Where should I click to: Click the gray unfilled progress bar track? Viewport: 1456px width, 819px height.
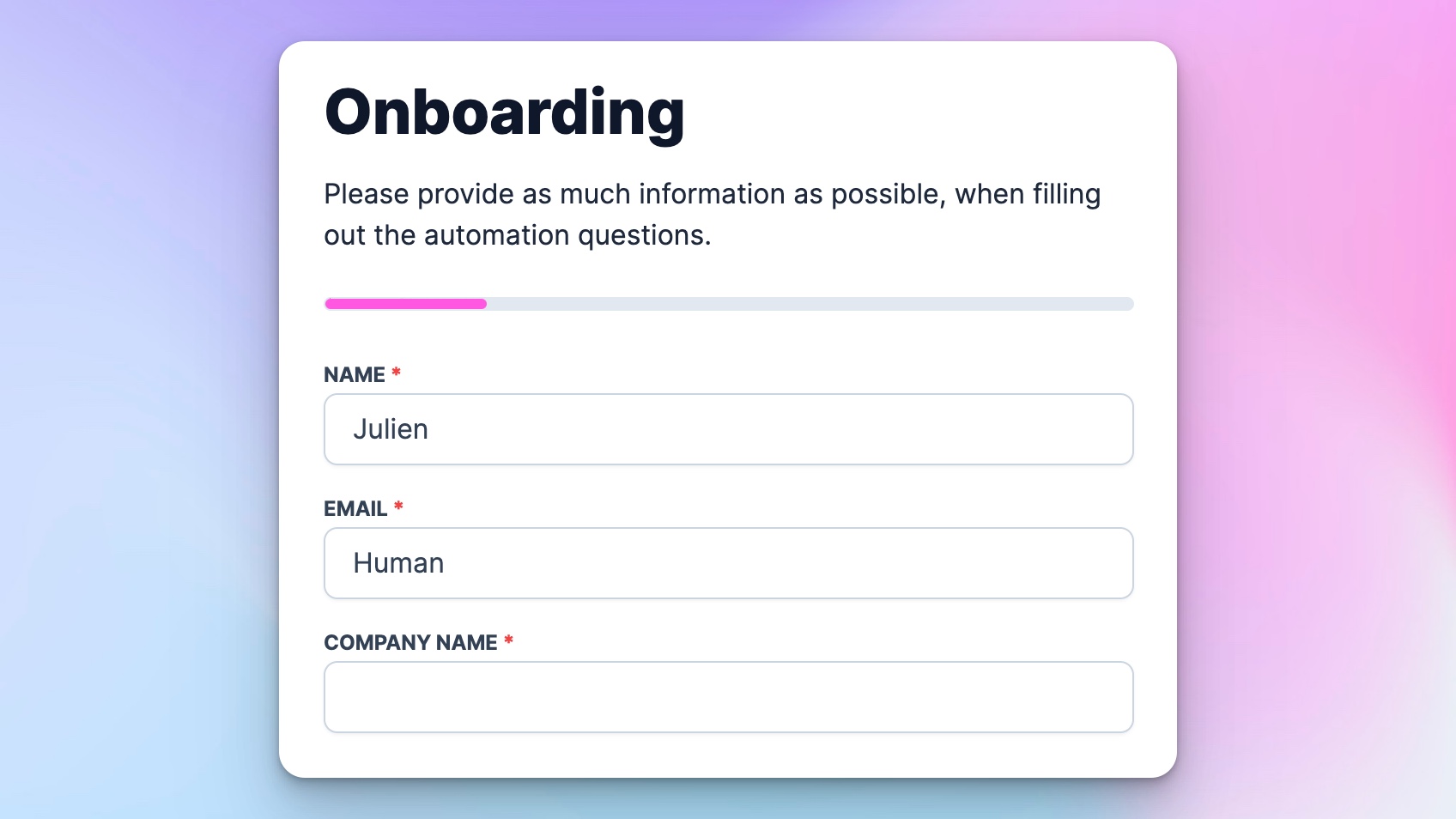[x=809, y=304]
